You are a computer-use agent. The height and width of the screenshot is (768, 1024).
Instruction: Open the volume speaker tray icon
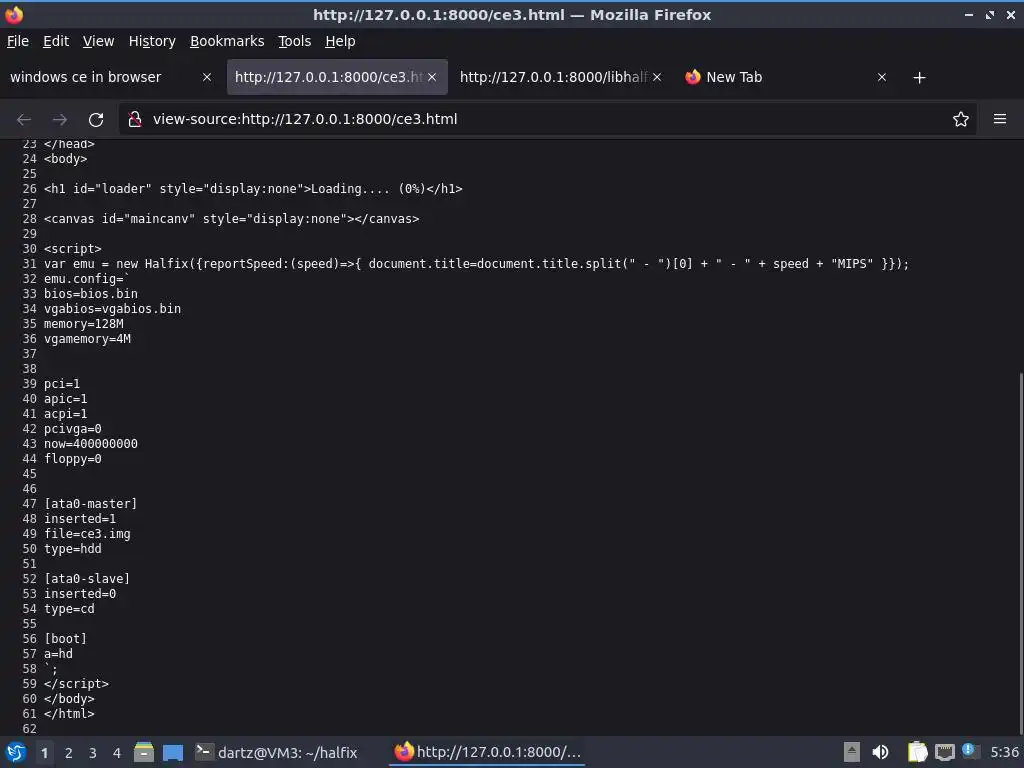click(880, 752)
